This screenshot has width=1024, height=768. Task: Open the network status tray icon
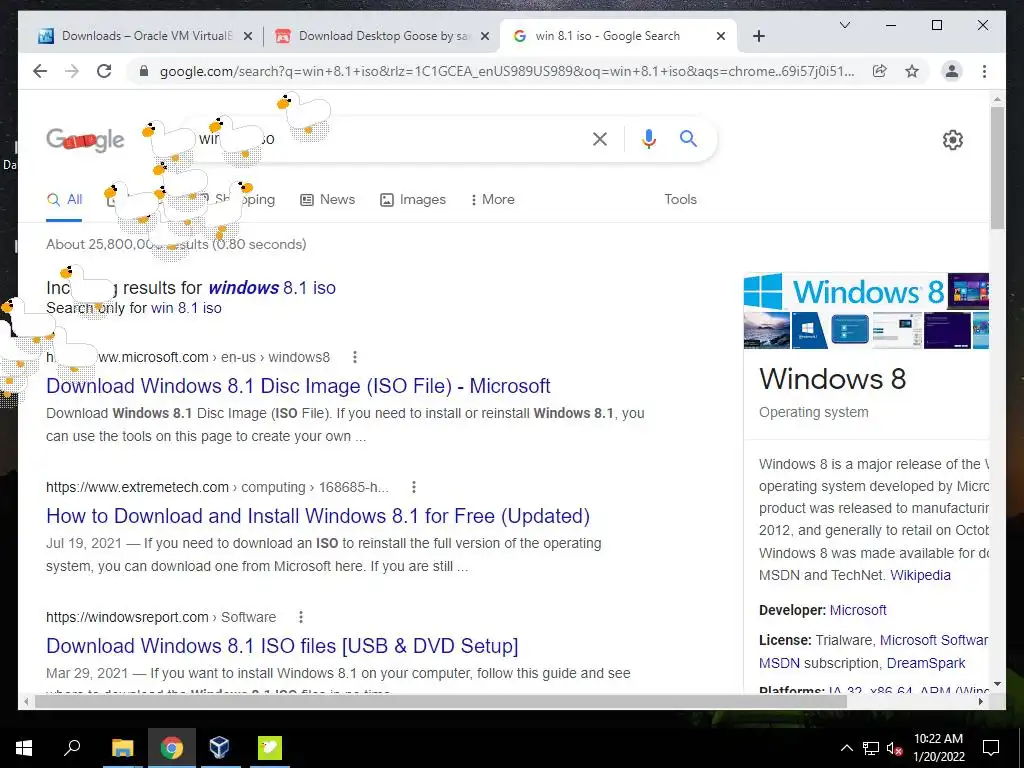[871, 748]
